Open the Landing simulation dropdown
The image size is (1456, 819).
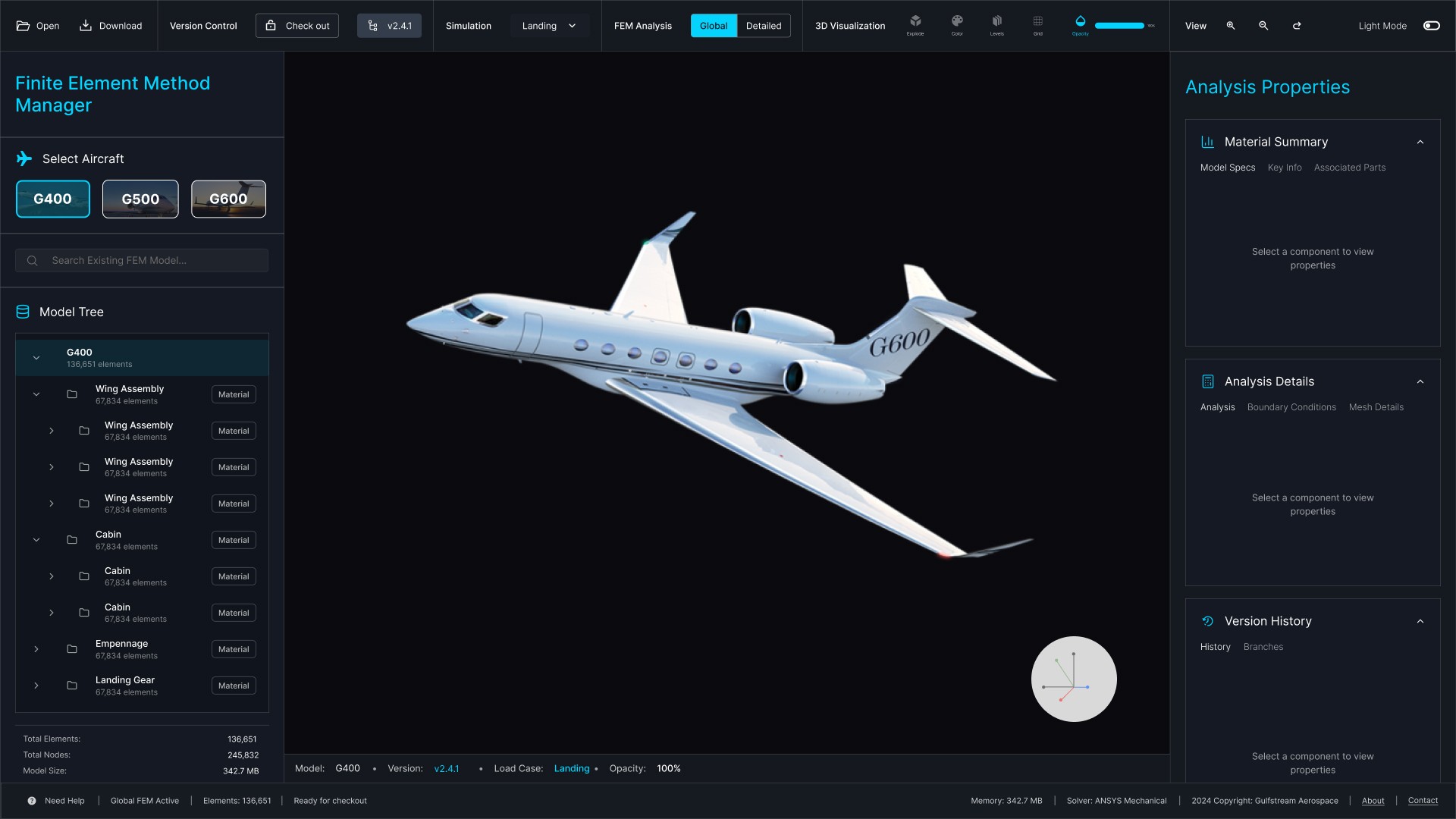click(x=549, y=26)
